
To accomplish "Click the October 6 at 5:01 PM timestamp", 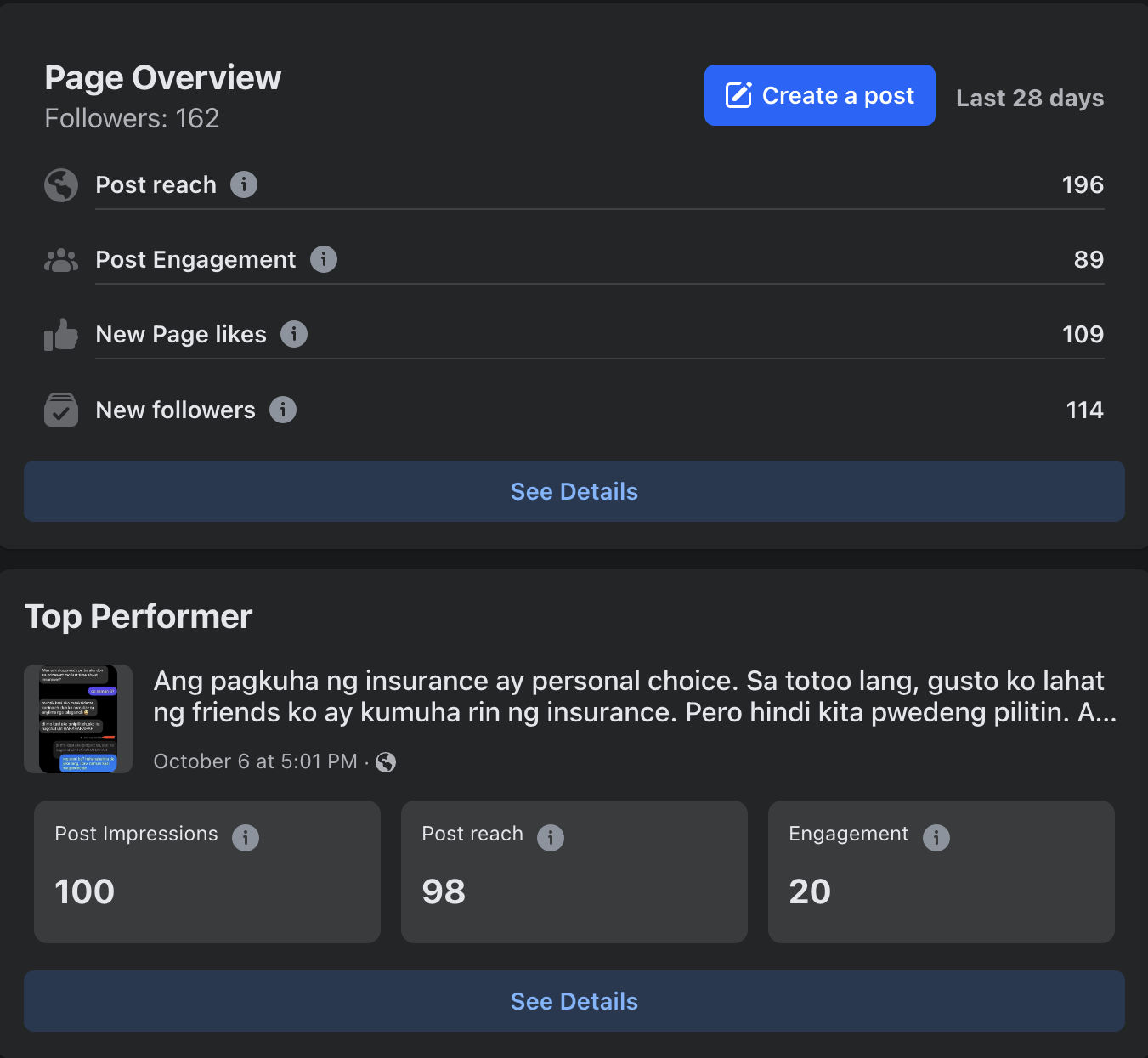I will (x=255, y=761).
